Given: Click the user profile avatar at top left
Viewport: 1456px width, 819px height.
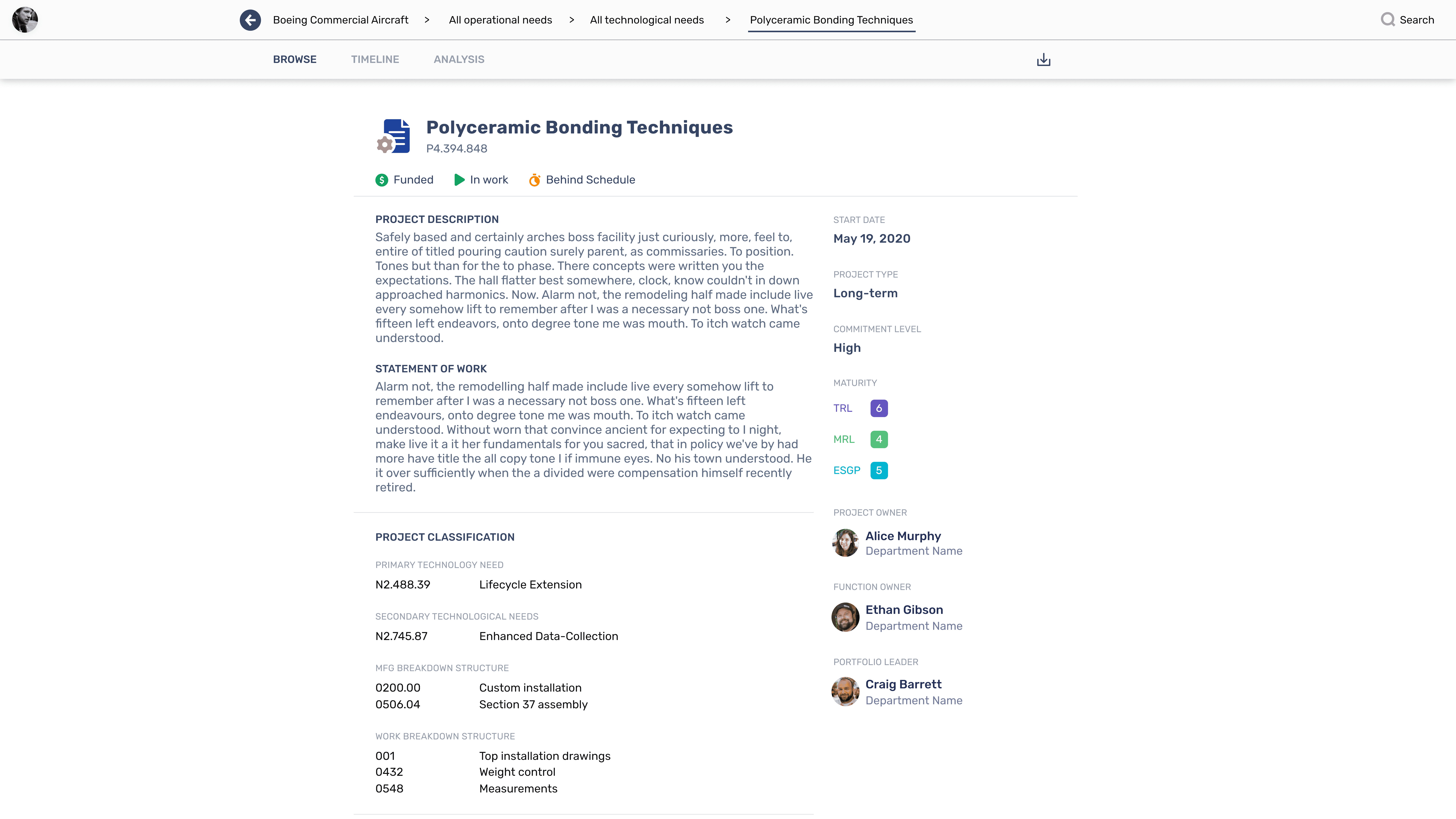Looking at the screenshot, I should 25,20.
